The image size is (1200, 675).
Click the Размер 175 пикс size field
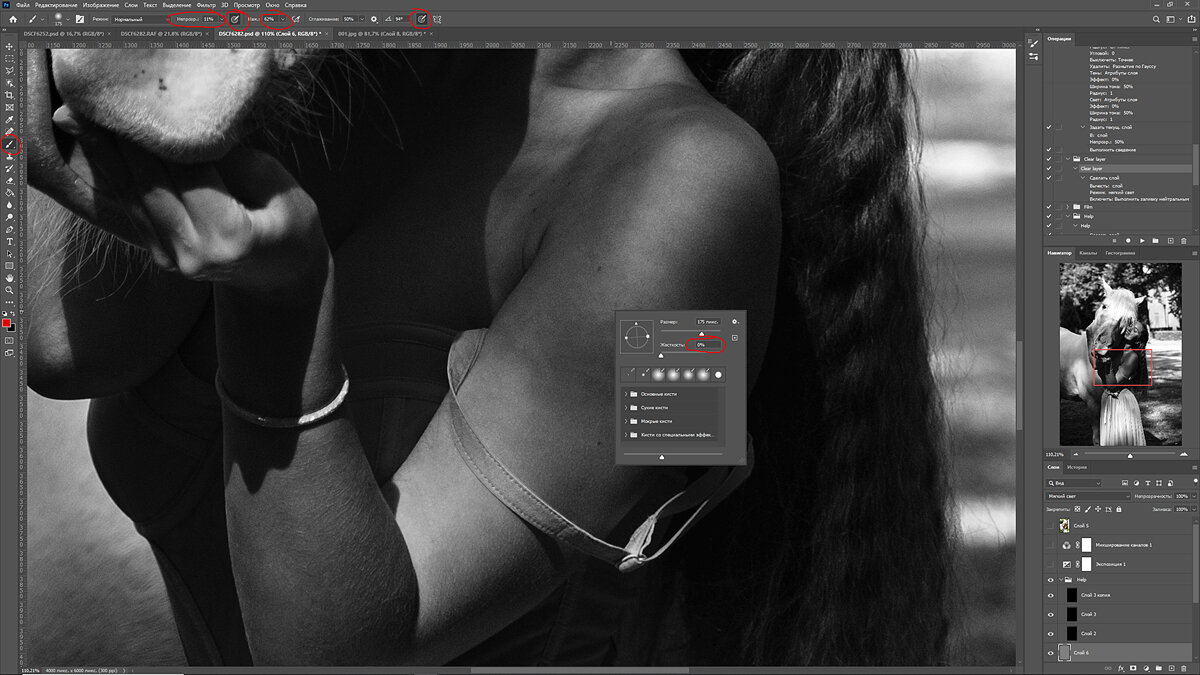[707, 322]
